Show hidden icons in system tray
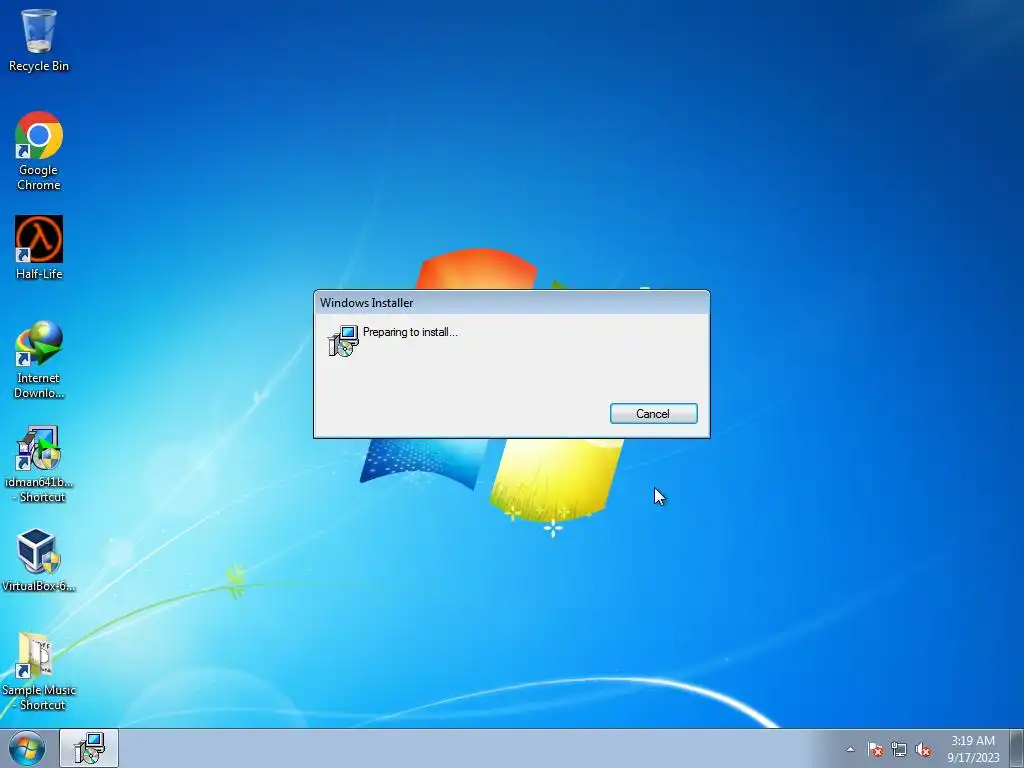 point(850,749)
